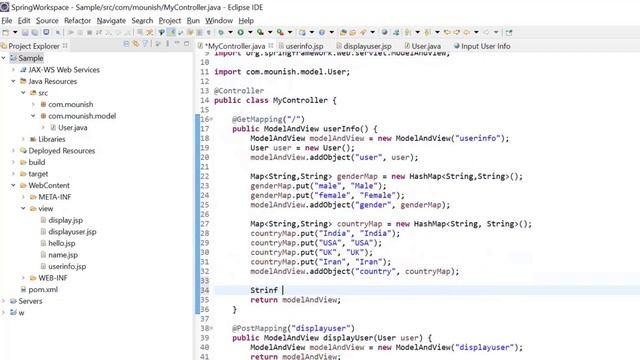Collapse the com.mounish.model package

pyautogui.click(x=33, y=116)
